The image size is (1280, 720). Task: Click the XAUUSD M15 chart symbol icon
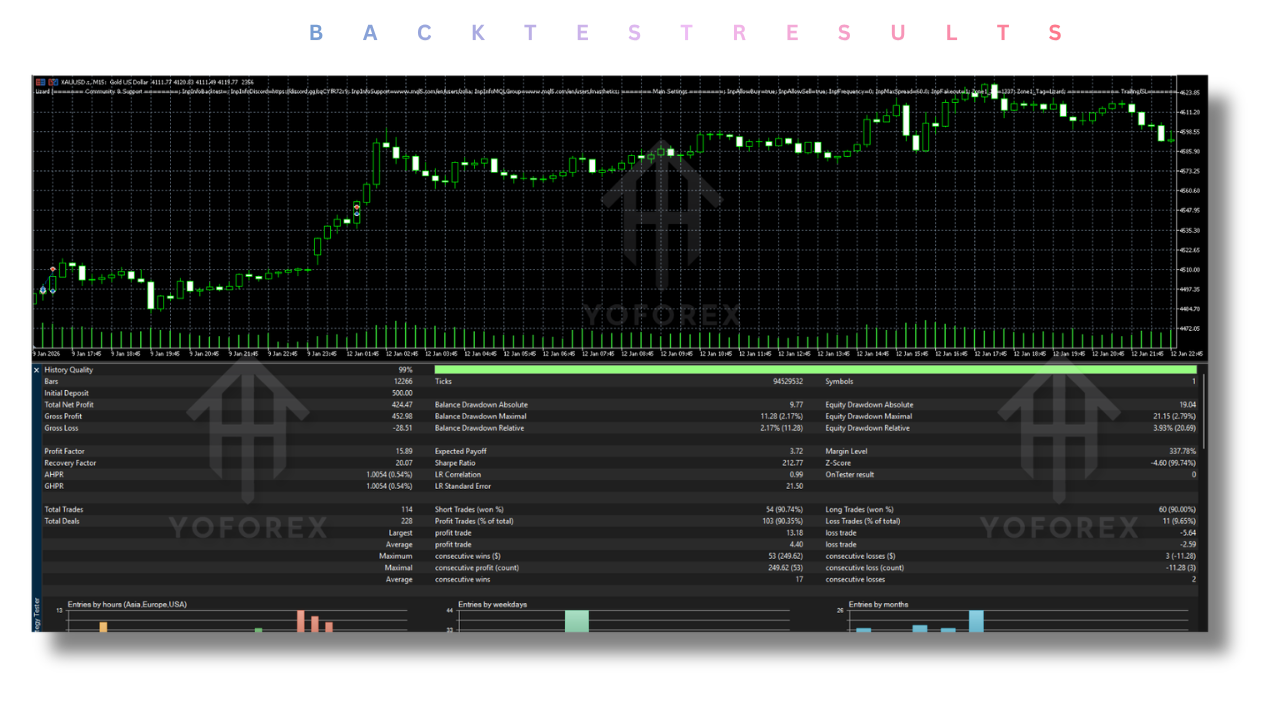[x=40, y=82]
